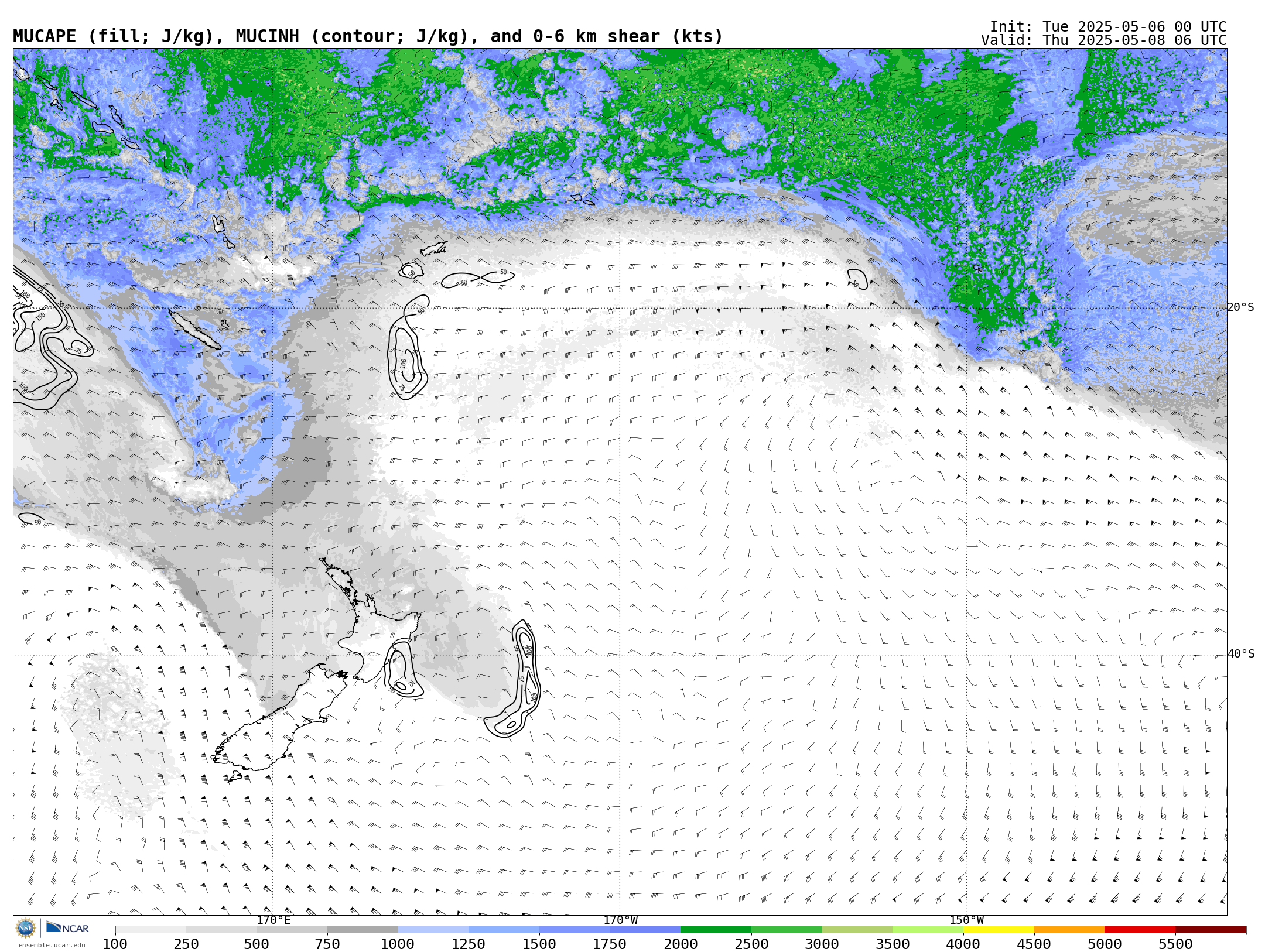The width and height of the screenshot is (1265, 952).
Task: Pick the blue swatch for 1750–2000
Action: (x=645, y=930)
